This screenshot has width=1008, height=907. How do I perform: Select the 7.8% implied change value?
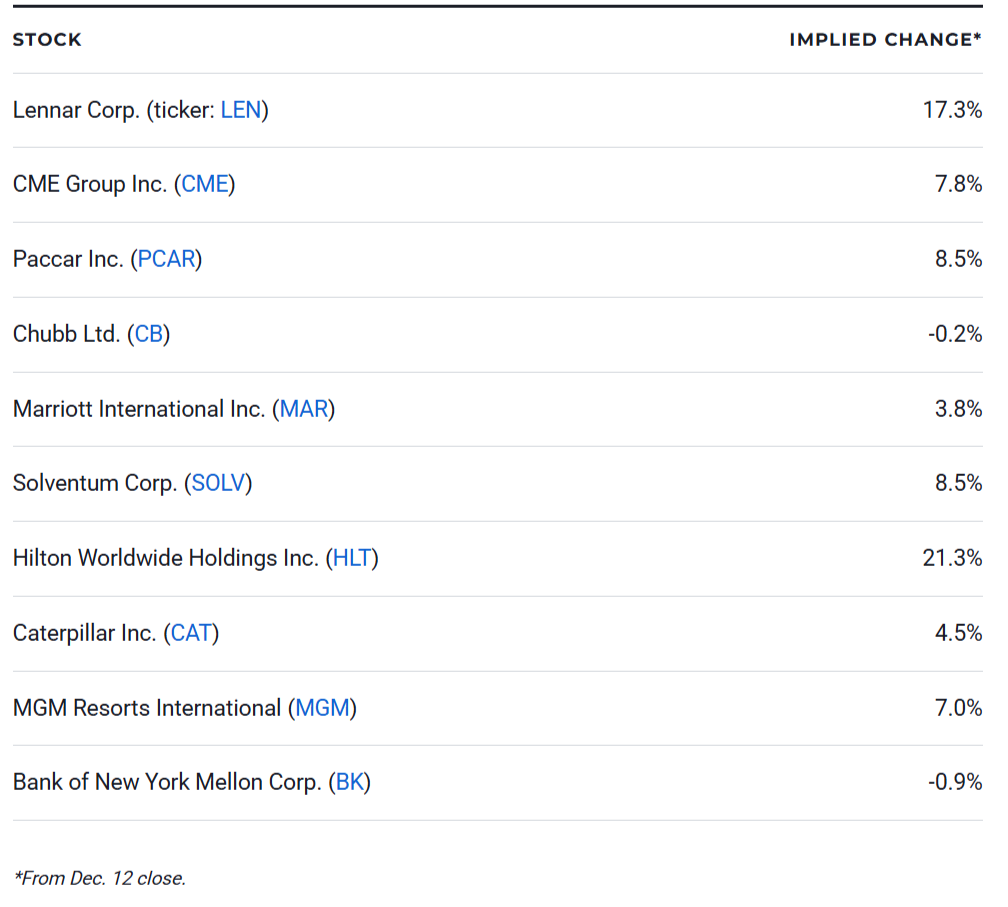pyautogui.click(x=958, y=184)
